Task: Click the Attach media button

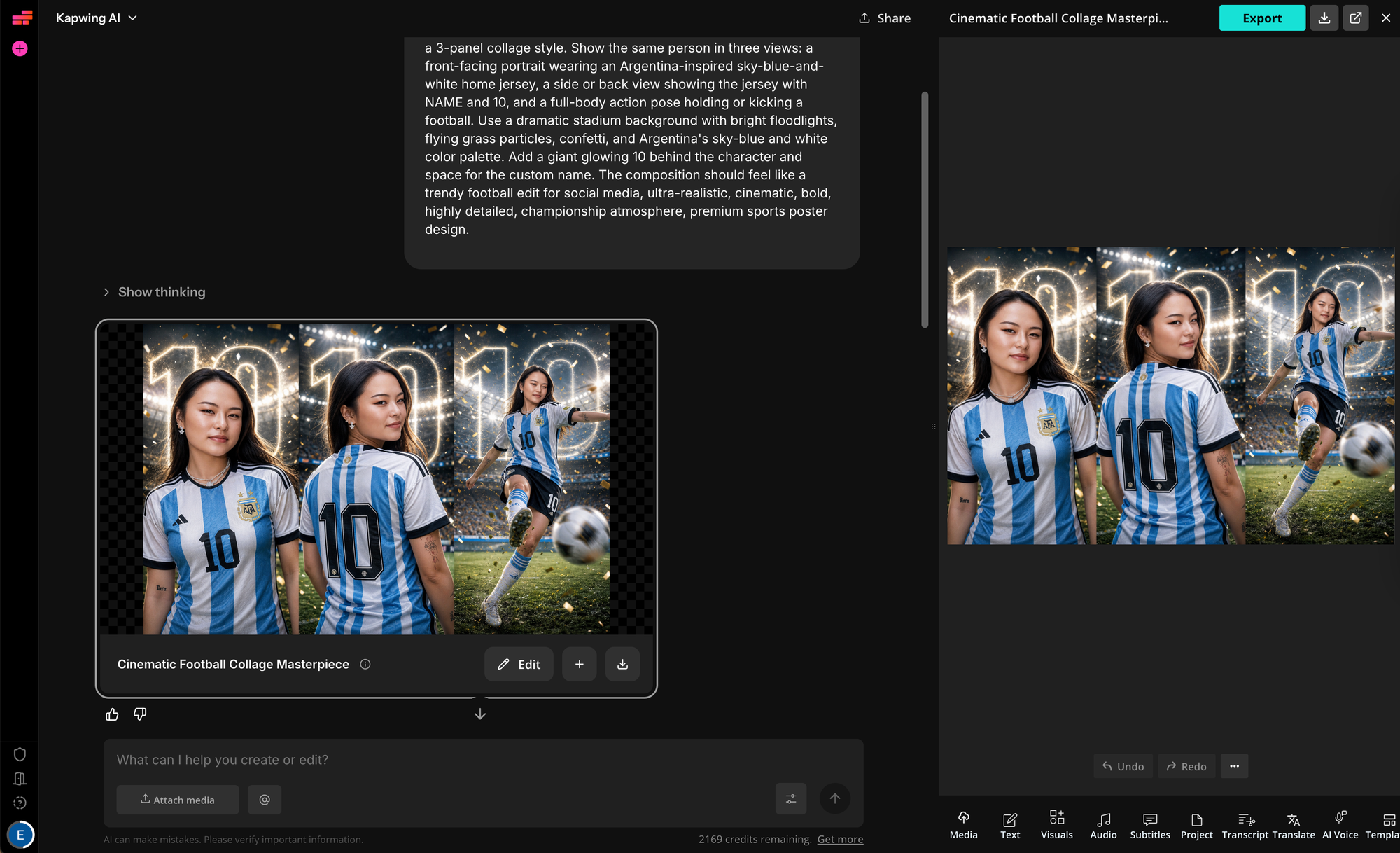Action: (178, 800)
